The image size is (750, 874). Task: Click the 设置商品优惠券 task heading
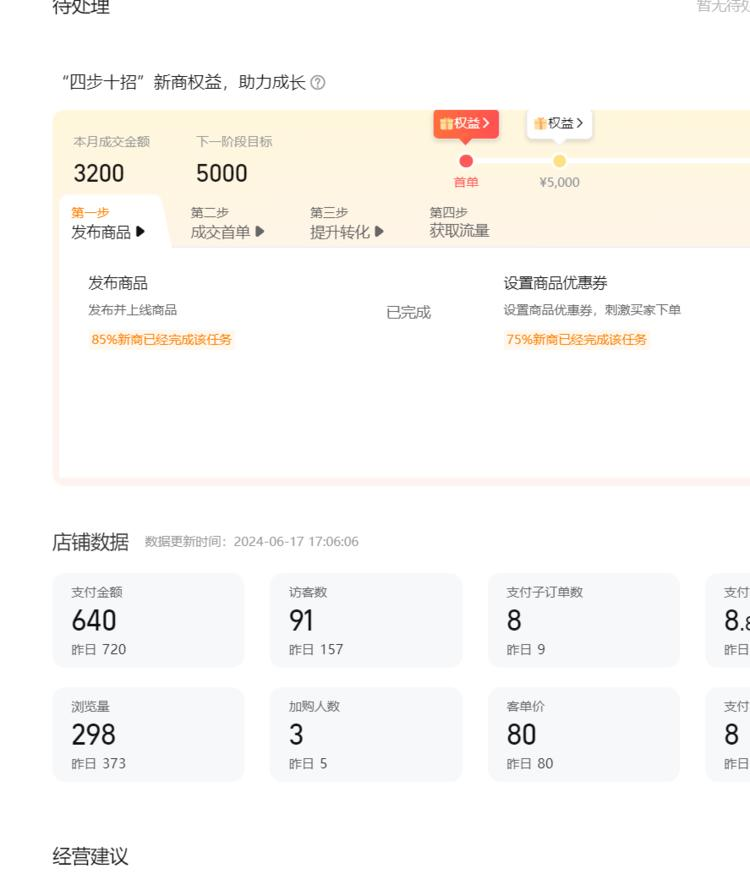(x=556, y=283)
